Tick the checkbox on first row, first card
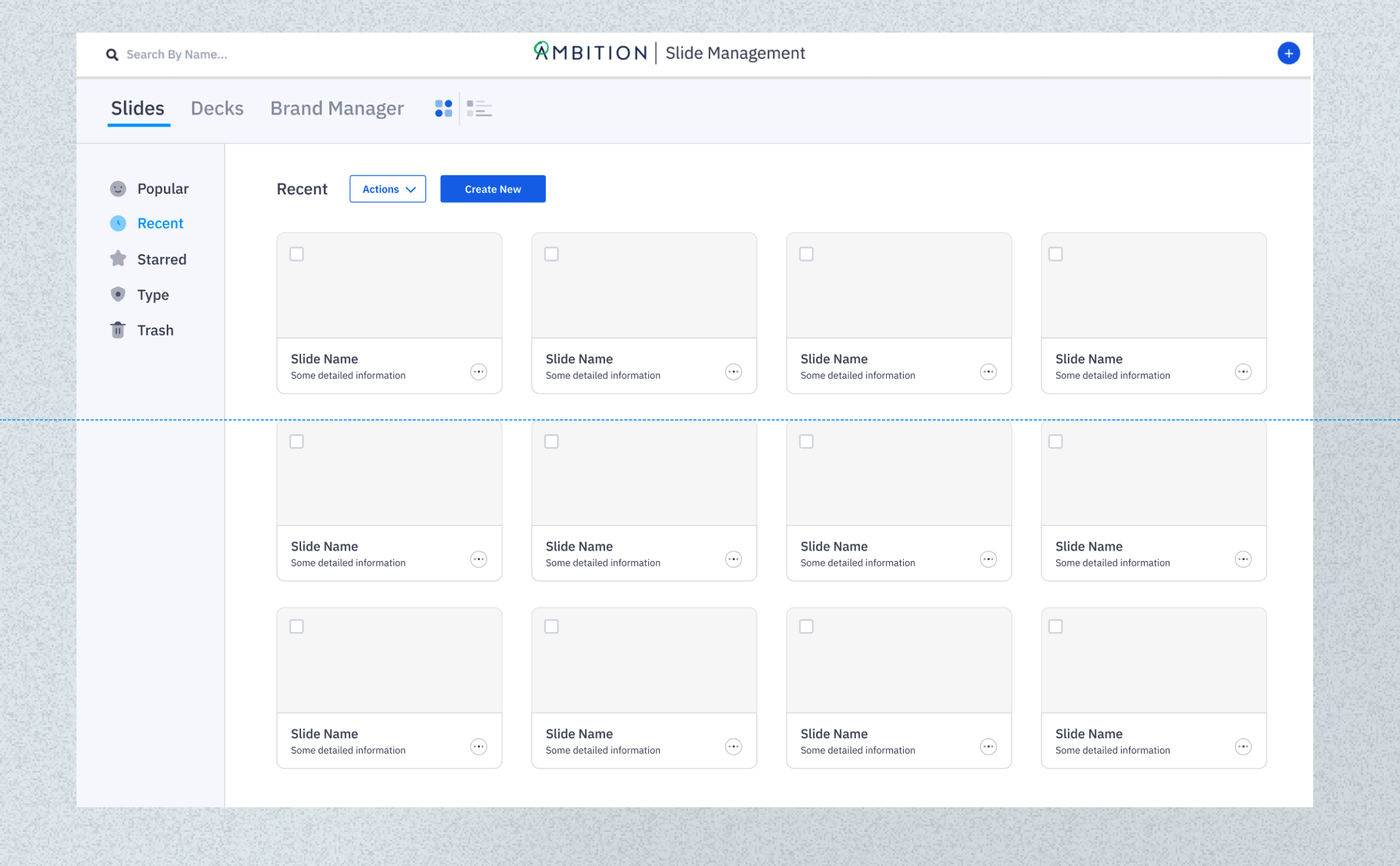Viewport: 1400px width, 866px height. (297, 254)
